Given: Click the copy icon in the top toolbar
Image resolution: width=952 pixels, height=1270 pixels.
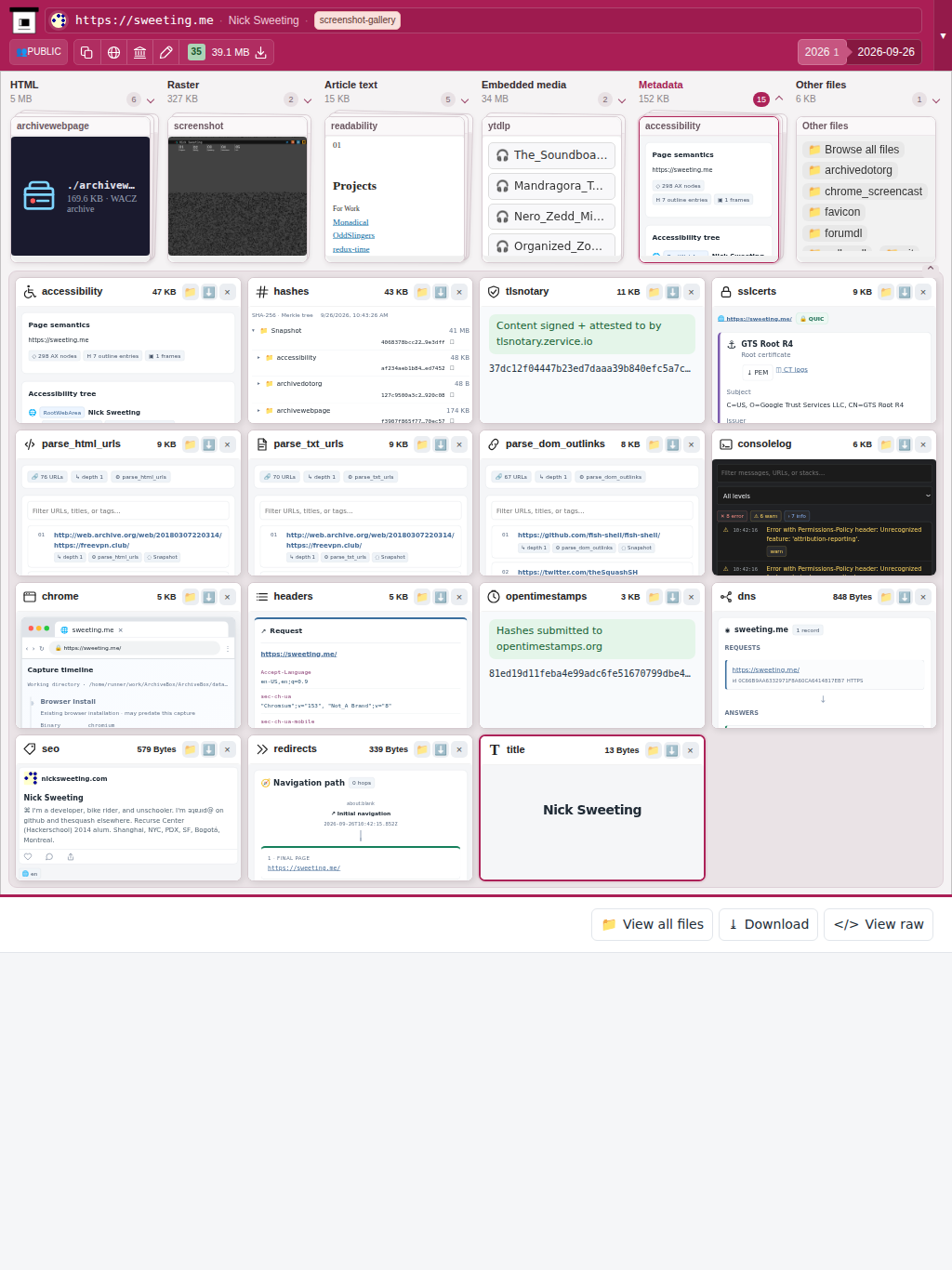Looking at the screenshot, I should [x=86, y=52].
